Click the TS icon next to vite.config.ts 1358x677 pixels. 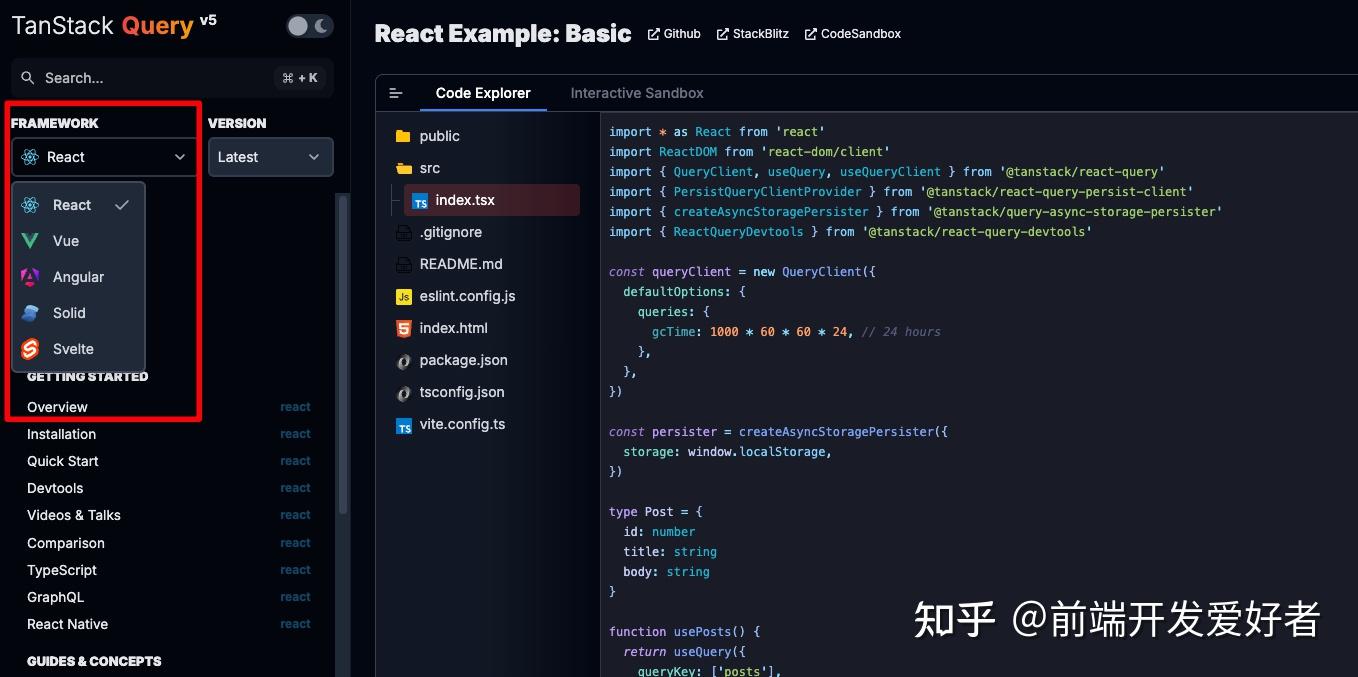tap(404, 426)
